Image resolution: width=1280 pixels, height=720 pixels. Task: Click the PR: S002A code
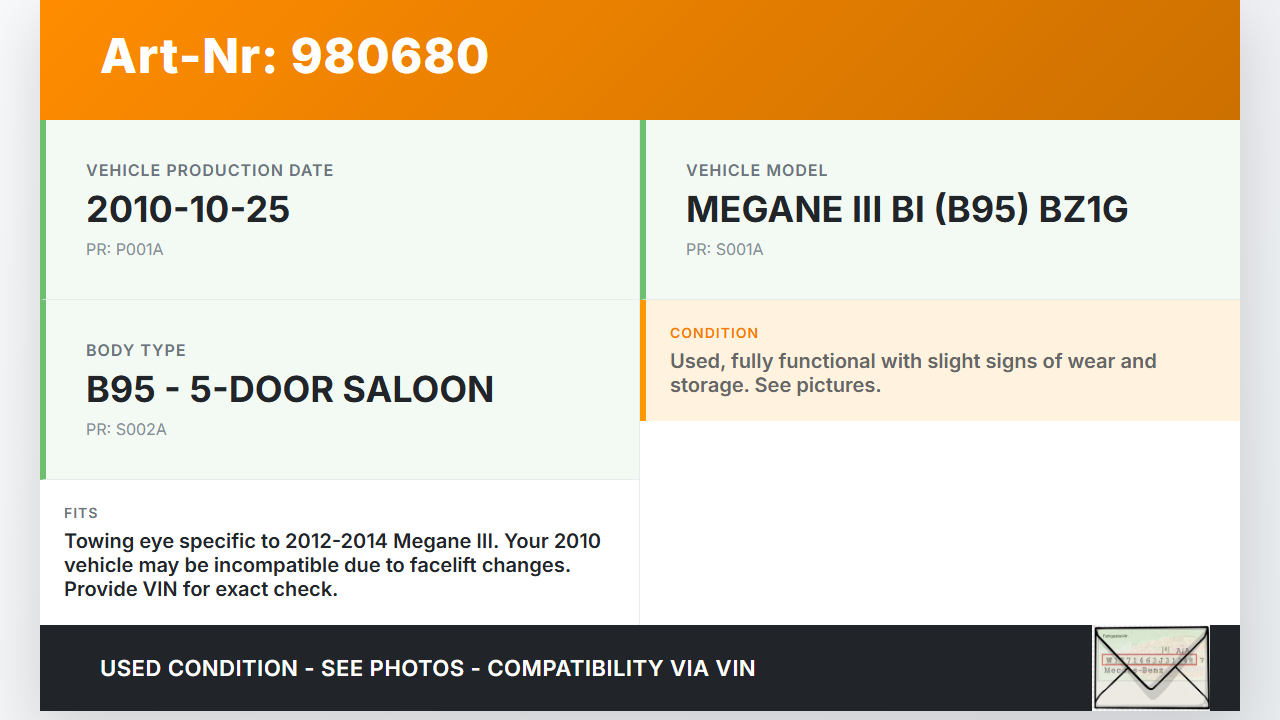tap(126, 430)
